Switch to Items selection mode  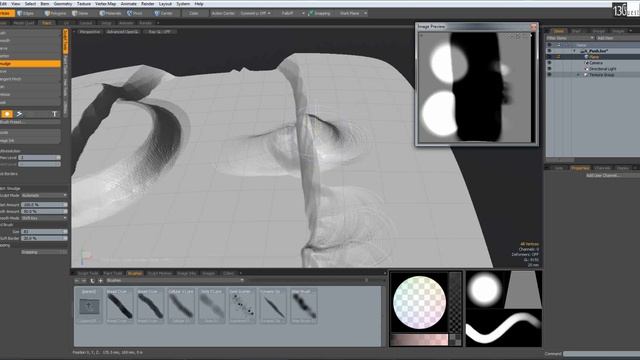81,13
